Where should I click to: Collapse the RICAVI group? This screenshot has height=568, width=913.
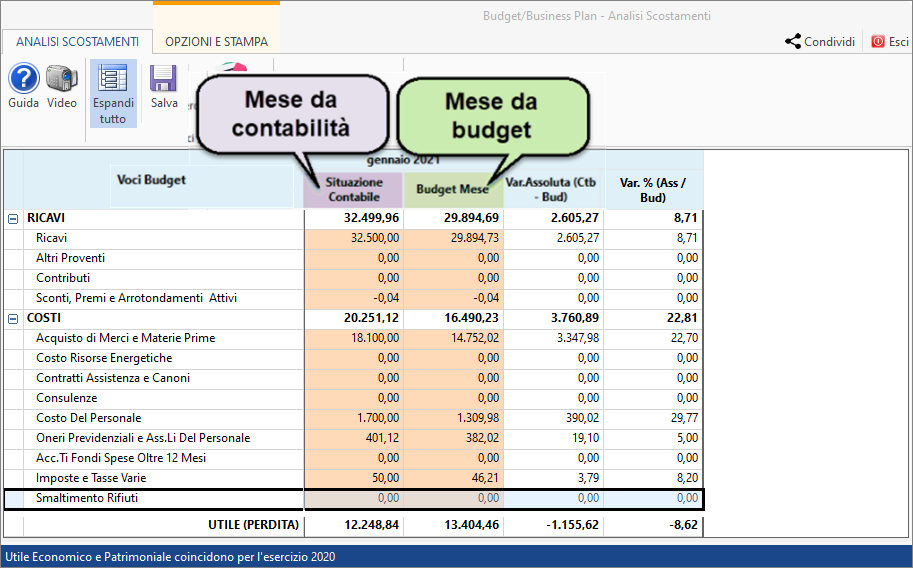pos(13,219)
